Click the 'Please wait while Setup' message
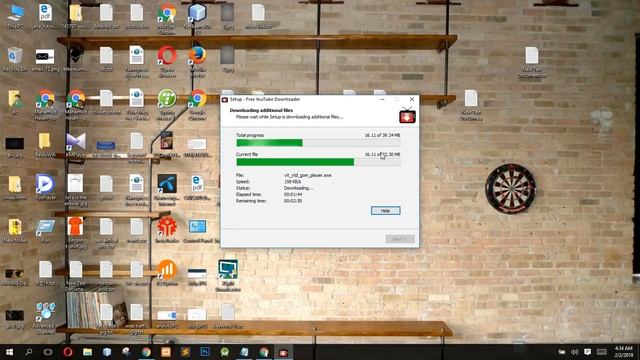This screenshot has height=360, width=640. coord(289,117)
